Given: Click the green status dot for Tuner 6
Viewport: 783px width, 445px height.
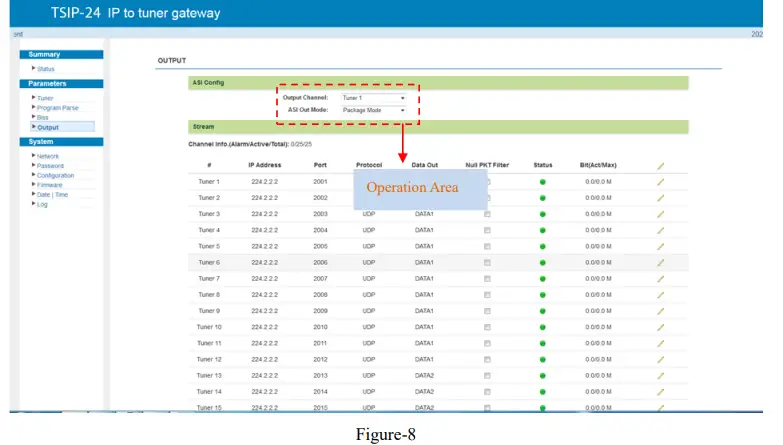Looking at the screenshot, I should pyautogui.click(x=543, y=263).
